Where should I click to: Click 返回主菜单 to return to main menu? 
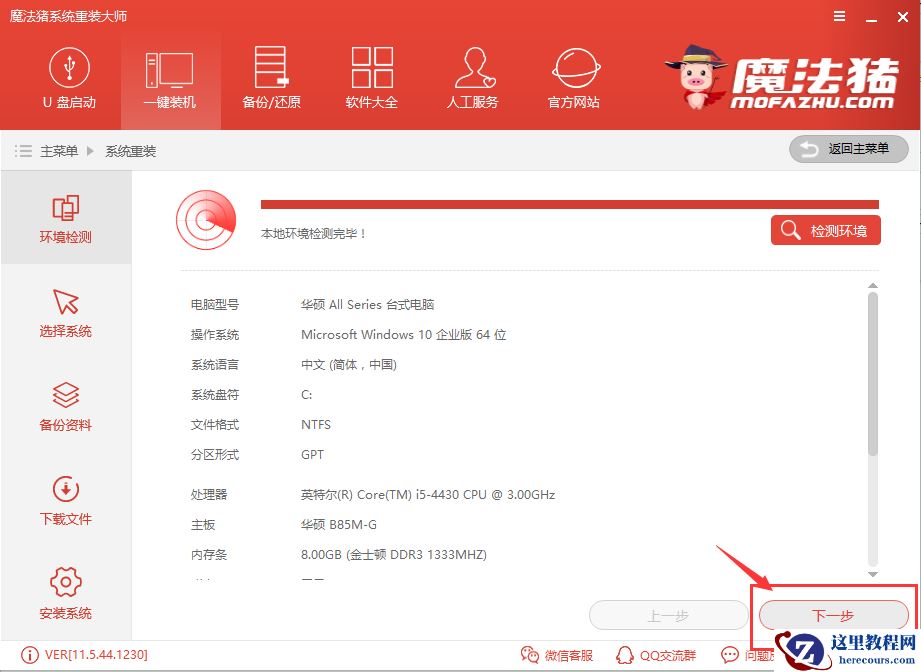tap(848, 149)
